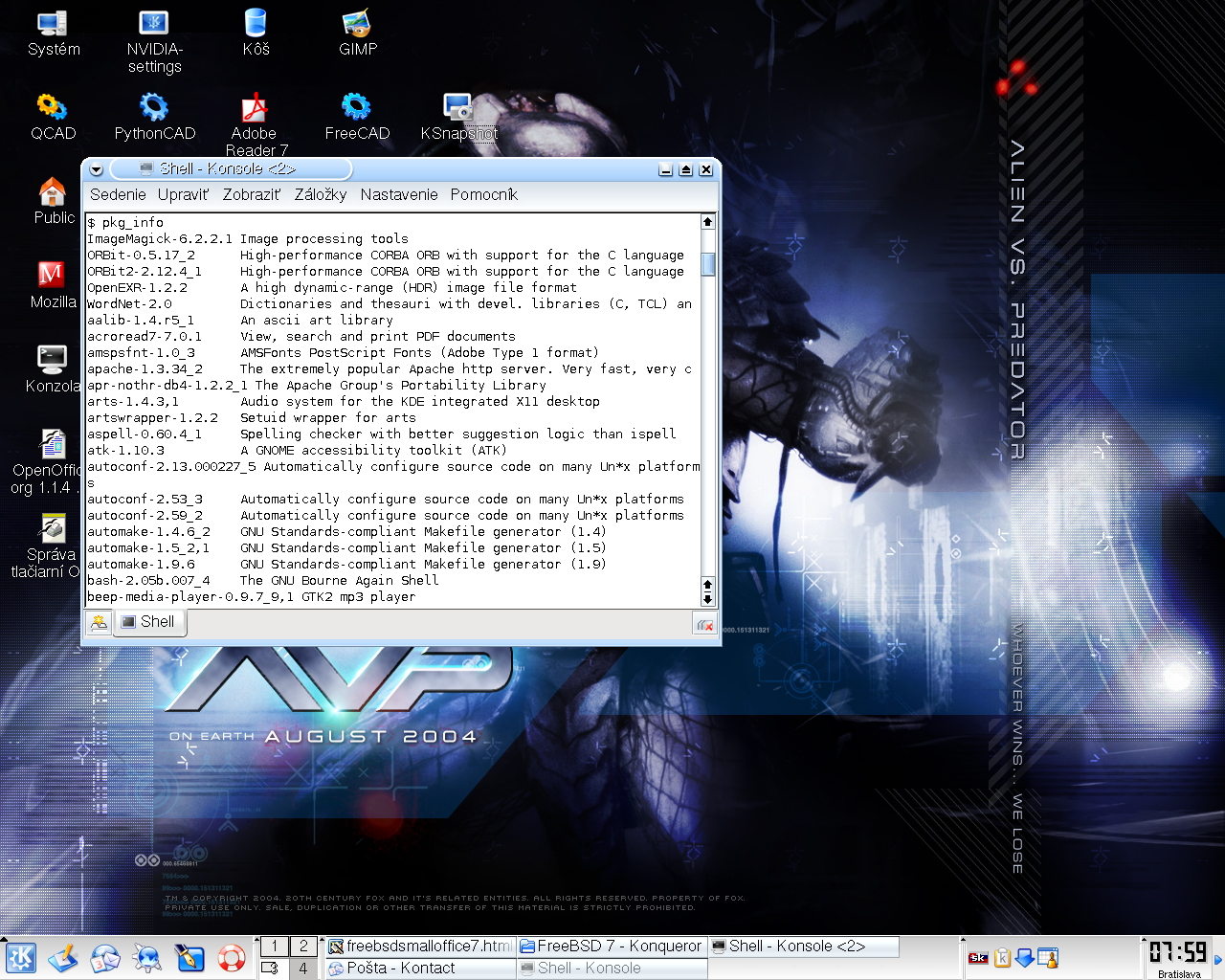The image size is (1225, 980).
Task: Click the desktop-access pencil icon in panel
Action: pyautogui.click(x=63, y=957)
